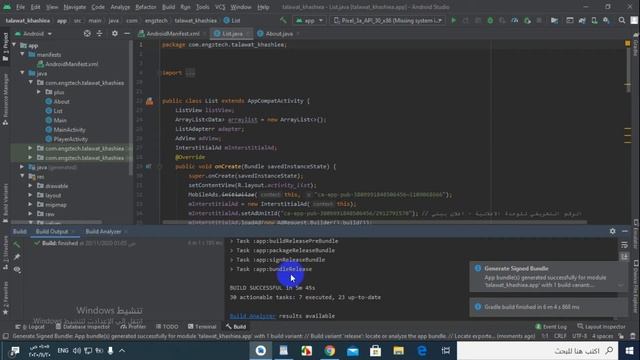The width and height of the screenshot is (640, 360).
Task: Expand the java (generated) folder
Action: (22, 167)
